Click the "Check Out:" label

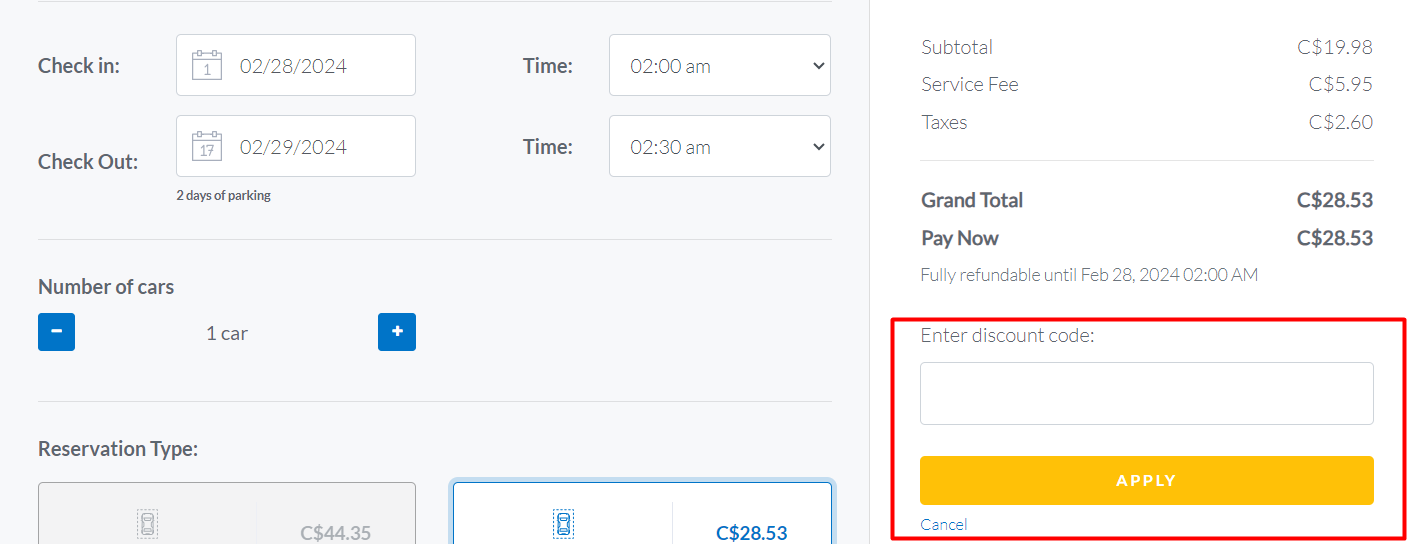tap(88, 162)
